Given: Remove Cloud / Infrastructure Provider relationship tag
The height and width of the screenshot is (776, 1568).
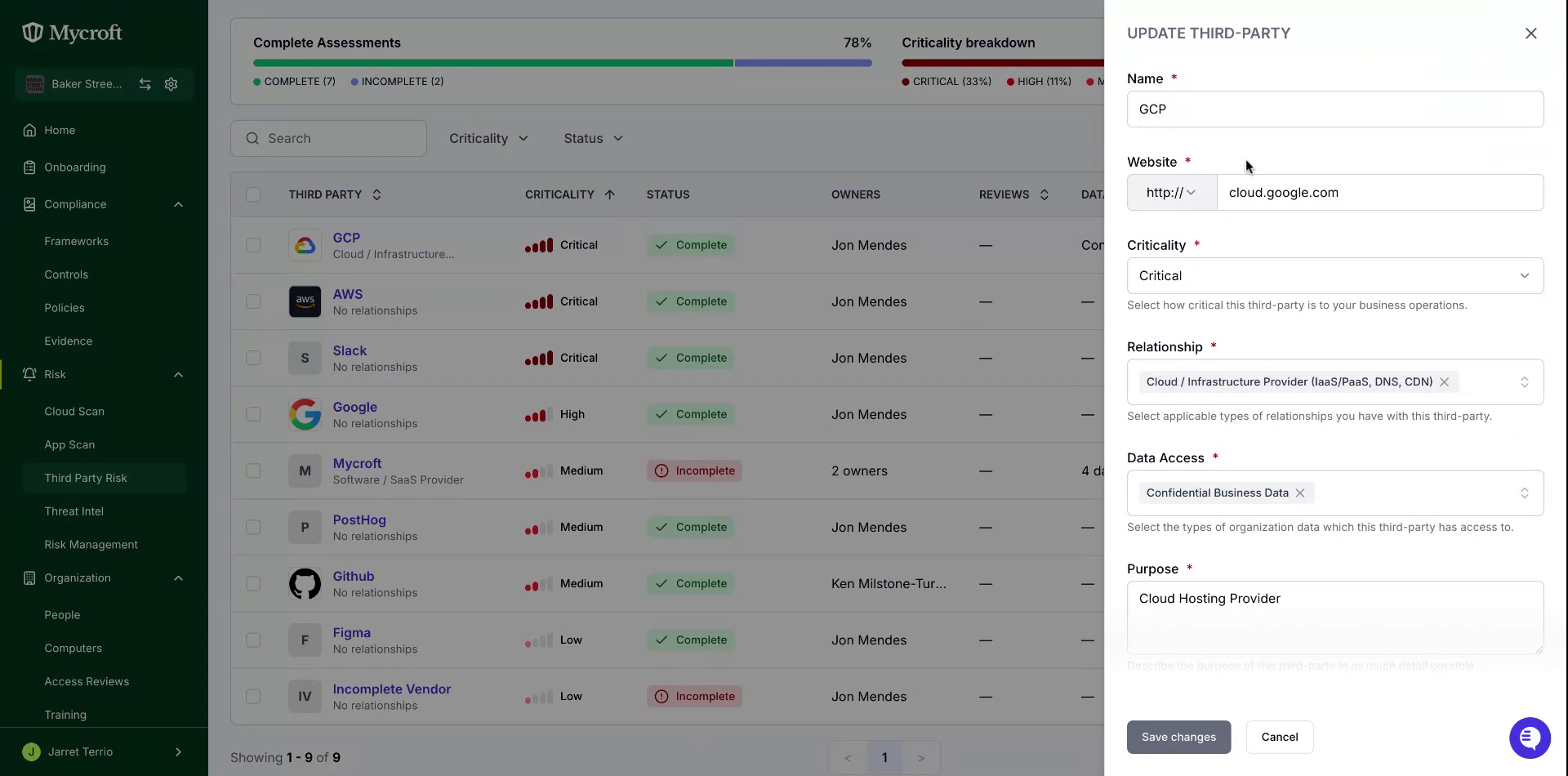Looking at the screenshot, I should tap(1444, 381).
